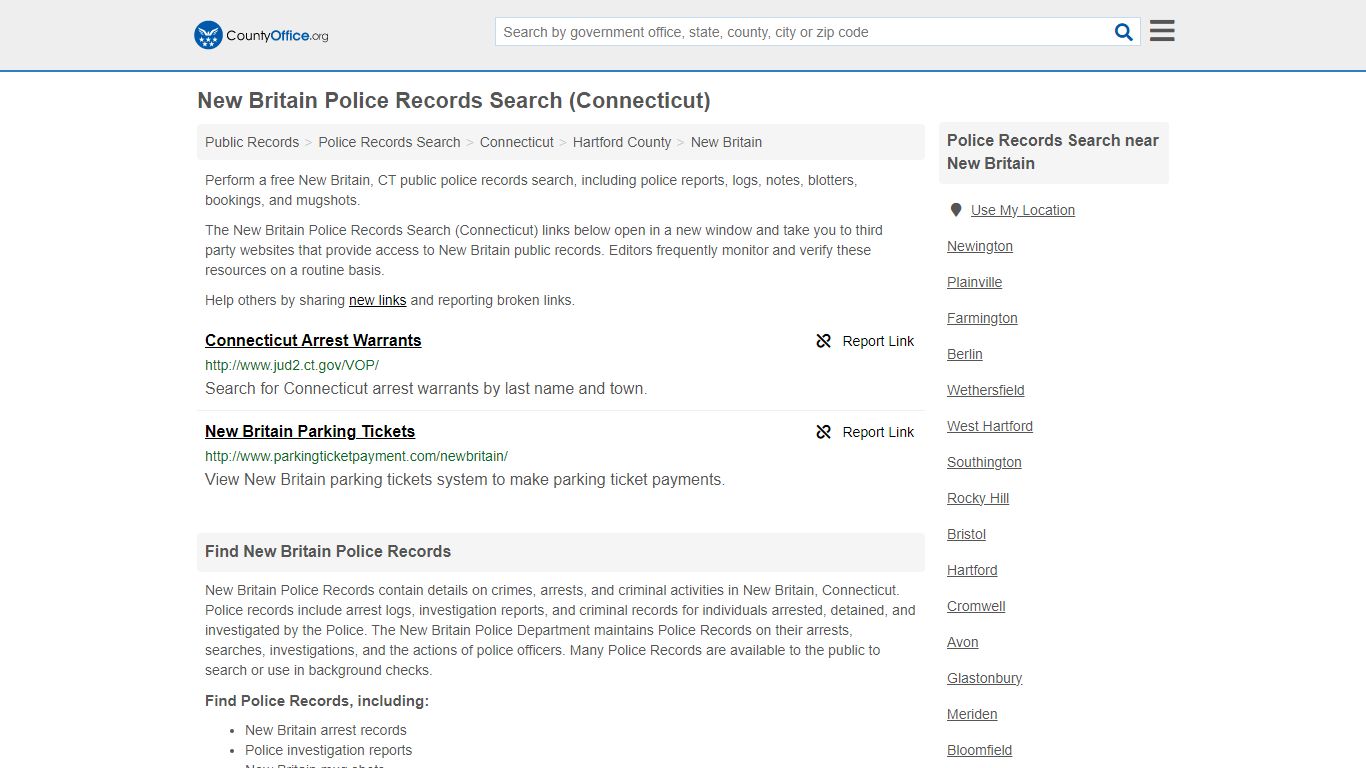Screen dimensions: 1366x768
Task: Open Police Records Search breadcrumb
Action: pos(389,142)
